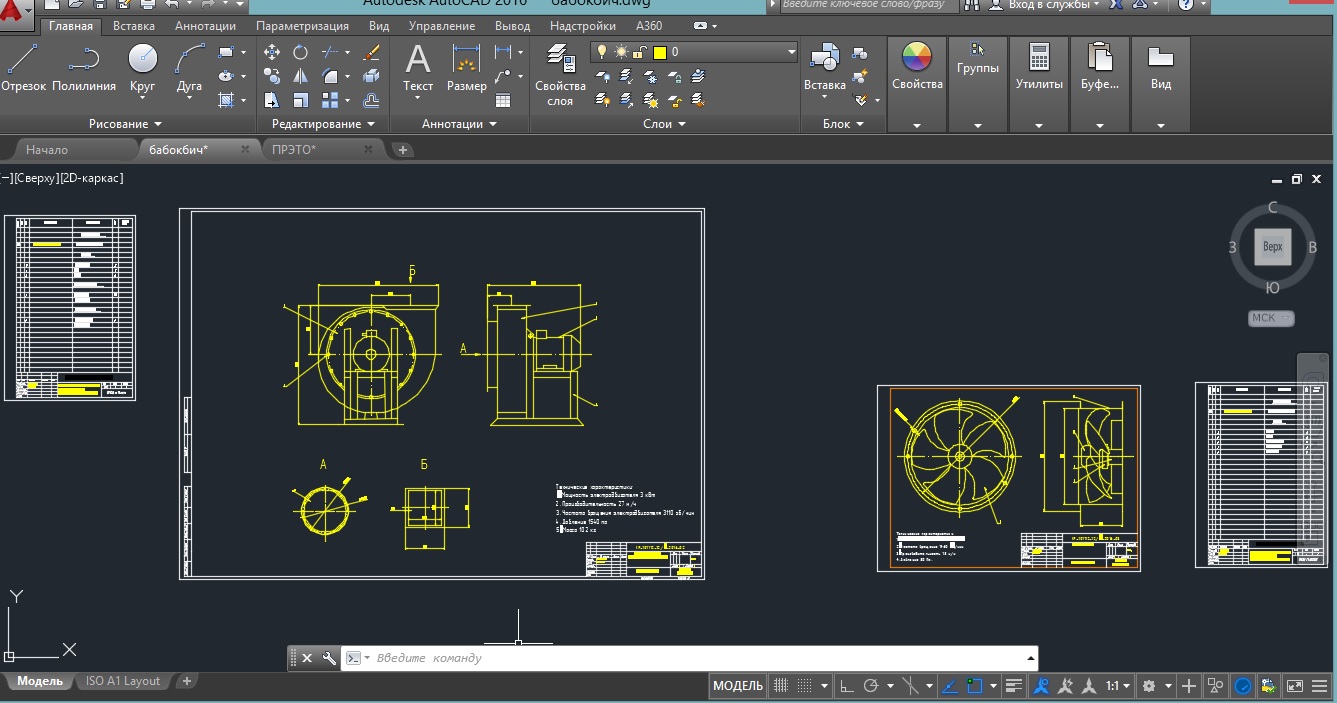
Task: Click the МСК coordinate system button
Action: click(x=1271, y=319)
